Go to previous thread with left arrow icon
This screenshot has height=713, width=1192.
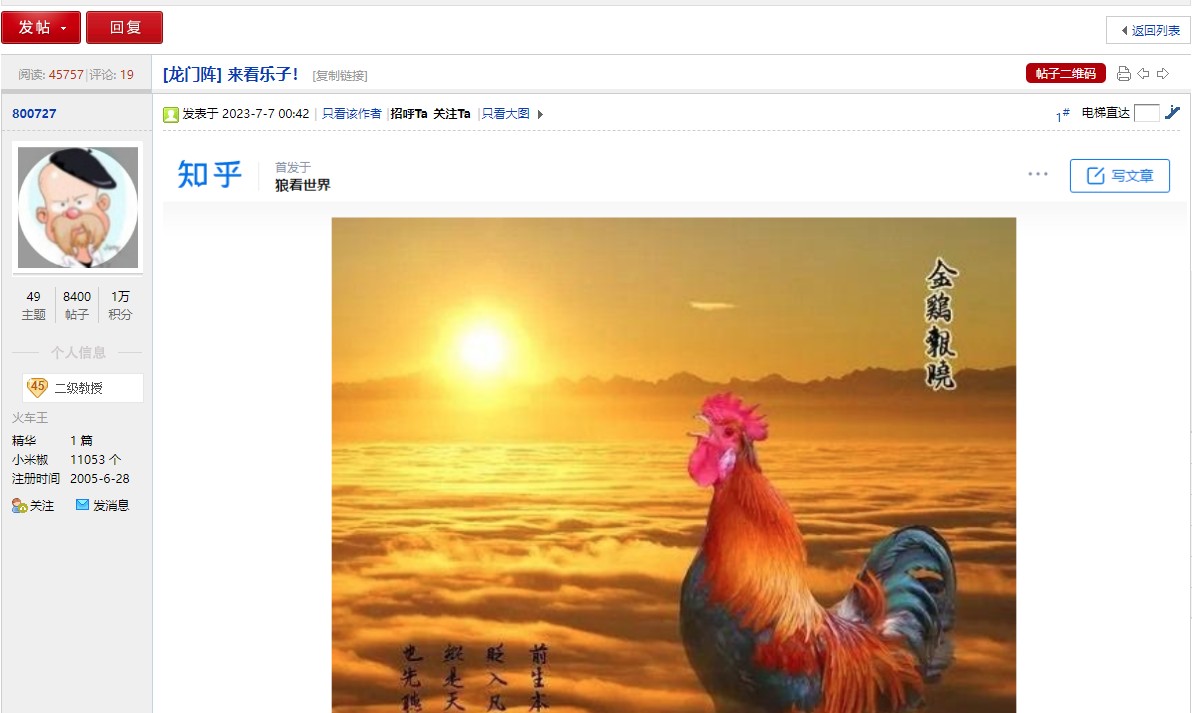(x=1143, y=74)
